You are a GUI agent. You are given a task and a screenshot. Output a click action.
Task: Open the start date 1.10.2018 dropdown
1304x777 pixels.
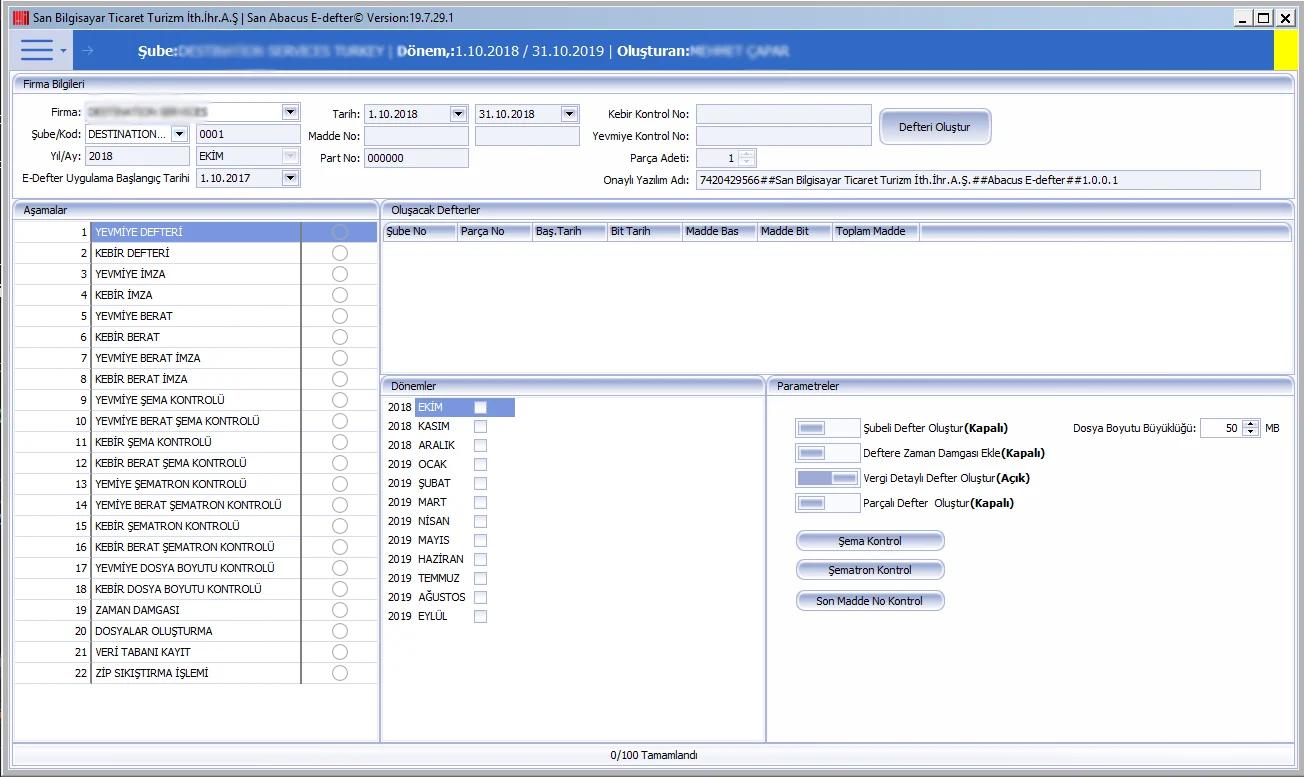tap(458, 114)
